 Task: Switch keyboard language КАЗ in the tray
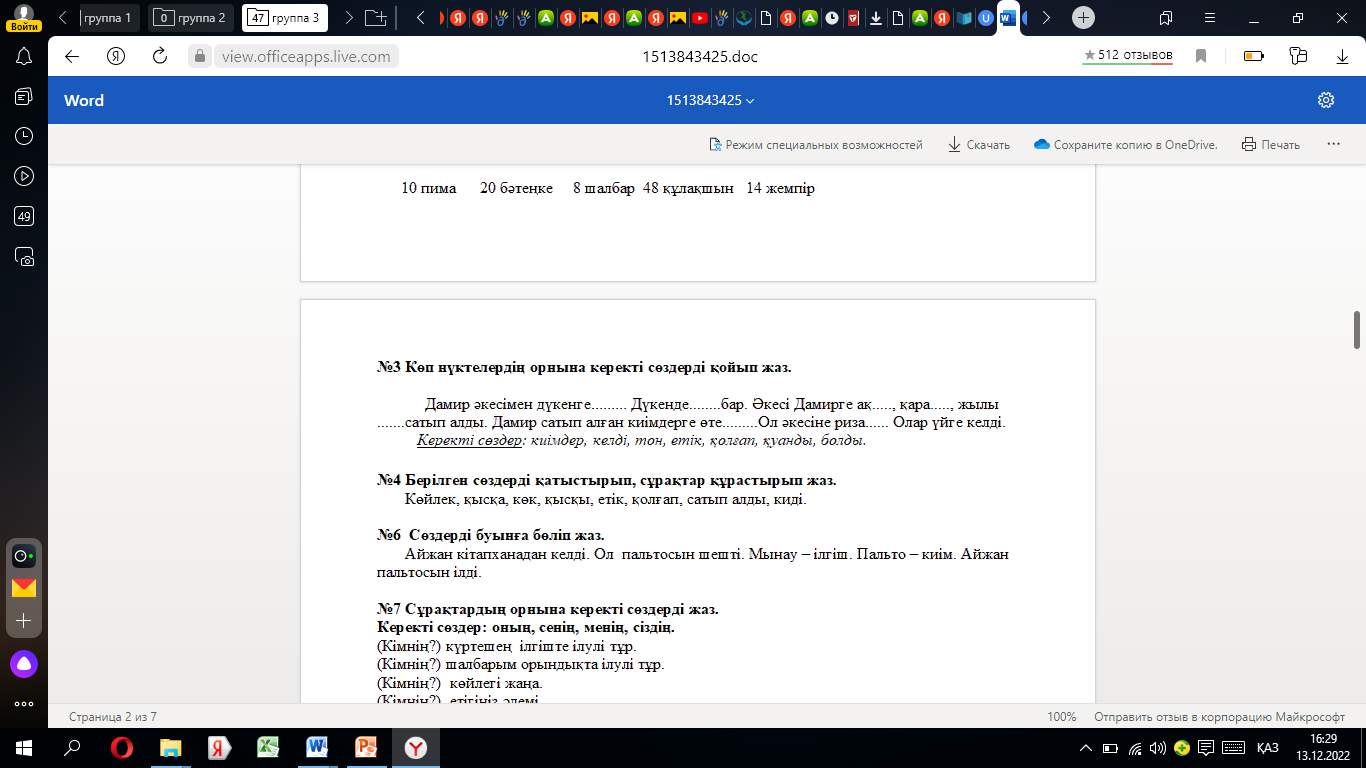click(x=1268, y=748)
